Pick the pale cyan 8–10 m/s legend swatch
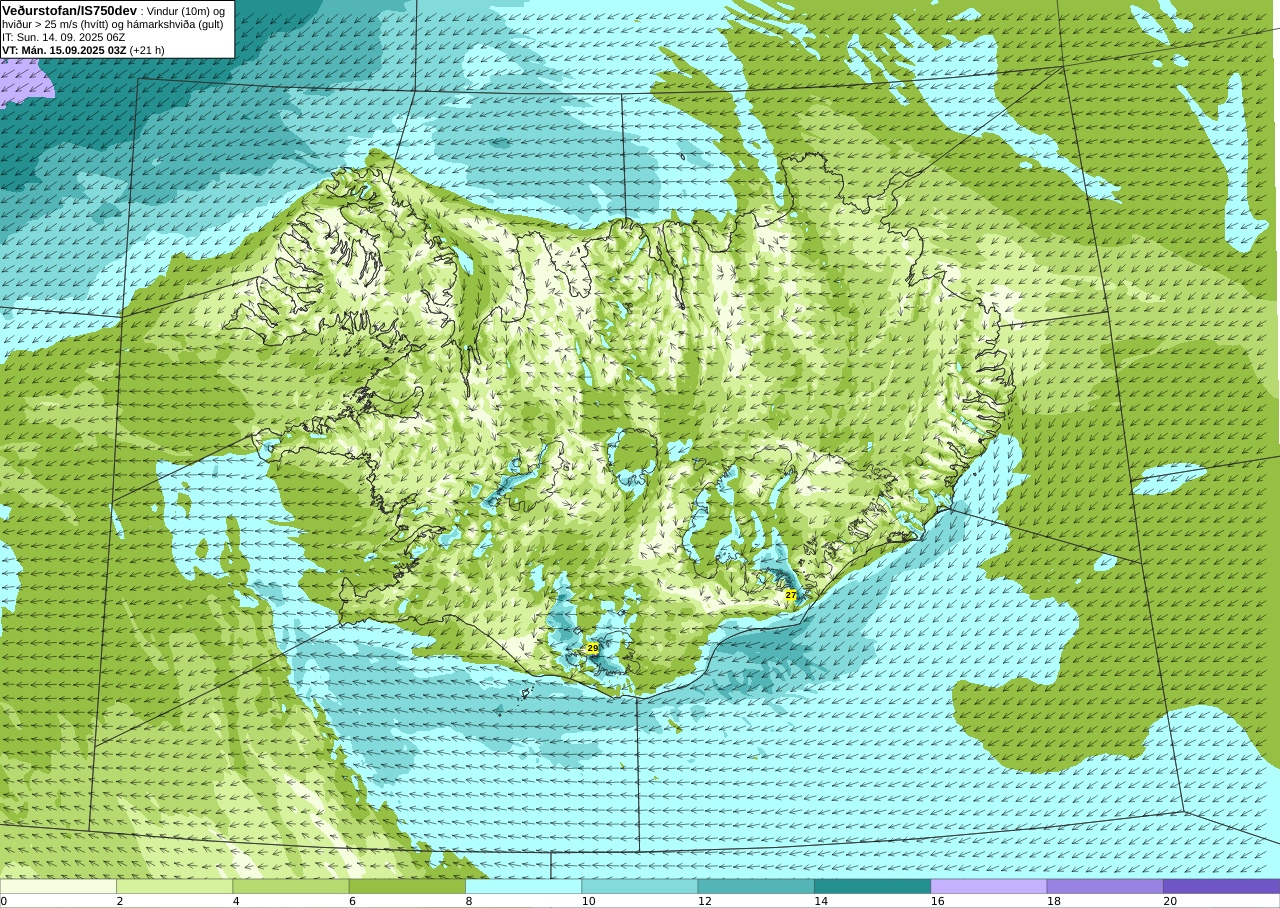 523,886
